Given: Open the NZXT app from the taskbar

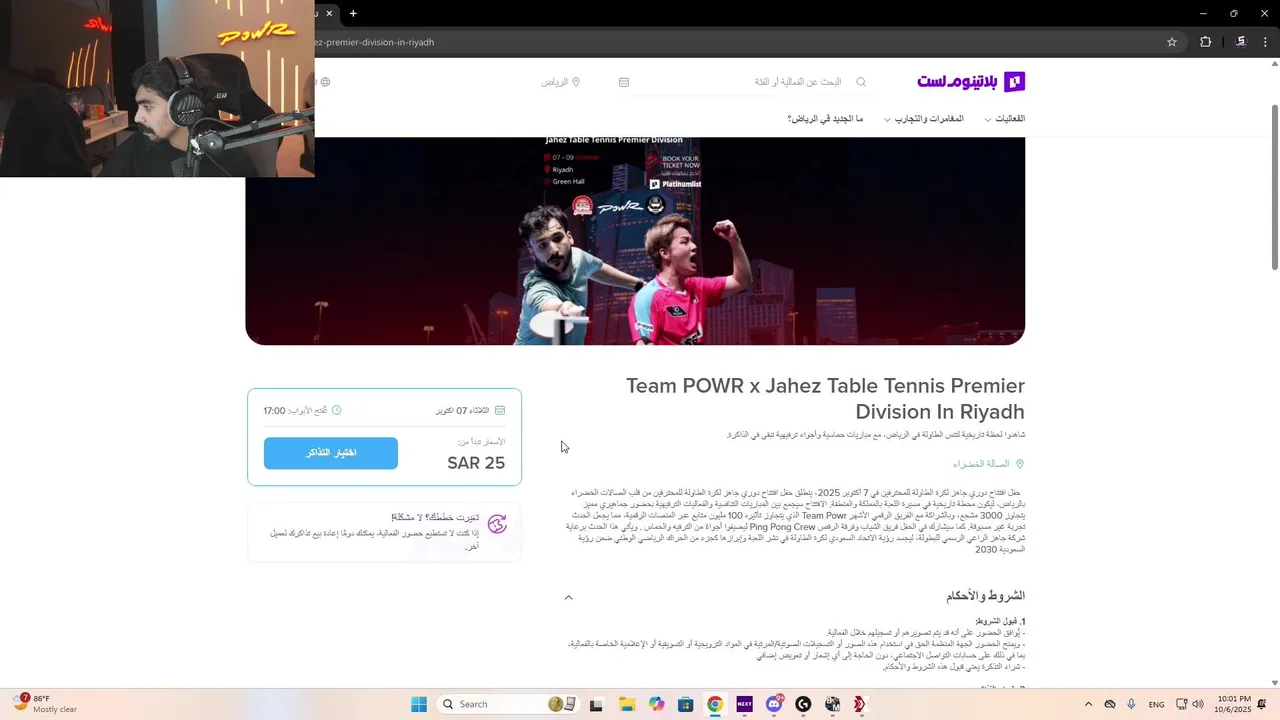Looking at the screenshot, I should [x=744, y=704].
